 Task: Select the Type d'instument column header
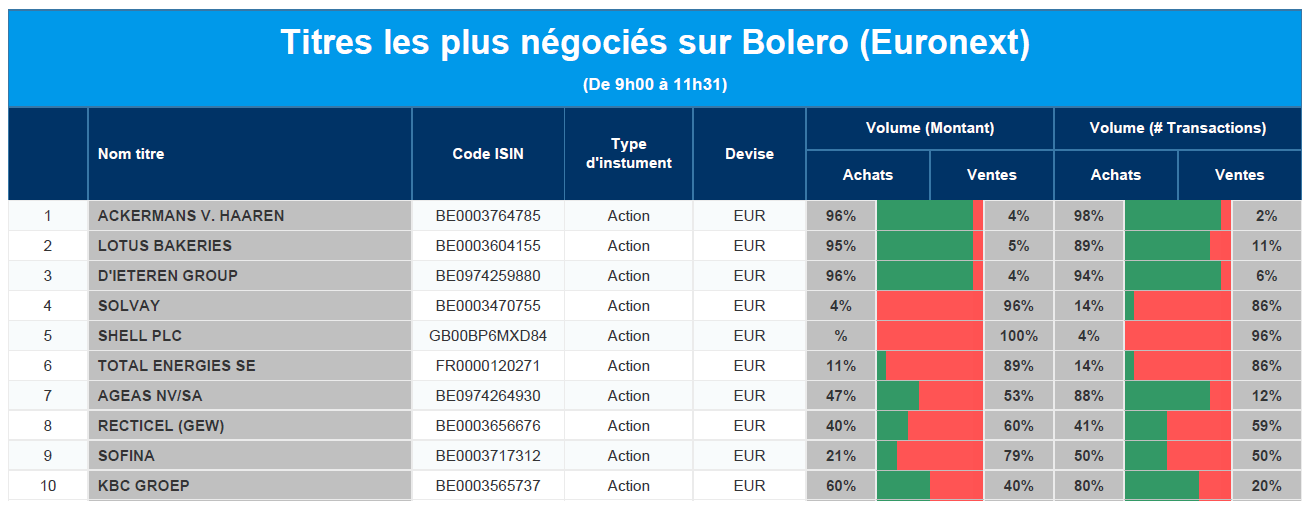[x=629, y=153]
